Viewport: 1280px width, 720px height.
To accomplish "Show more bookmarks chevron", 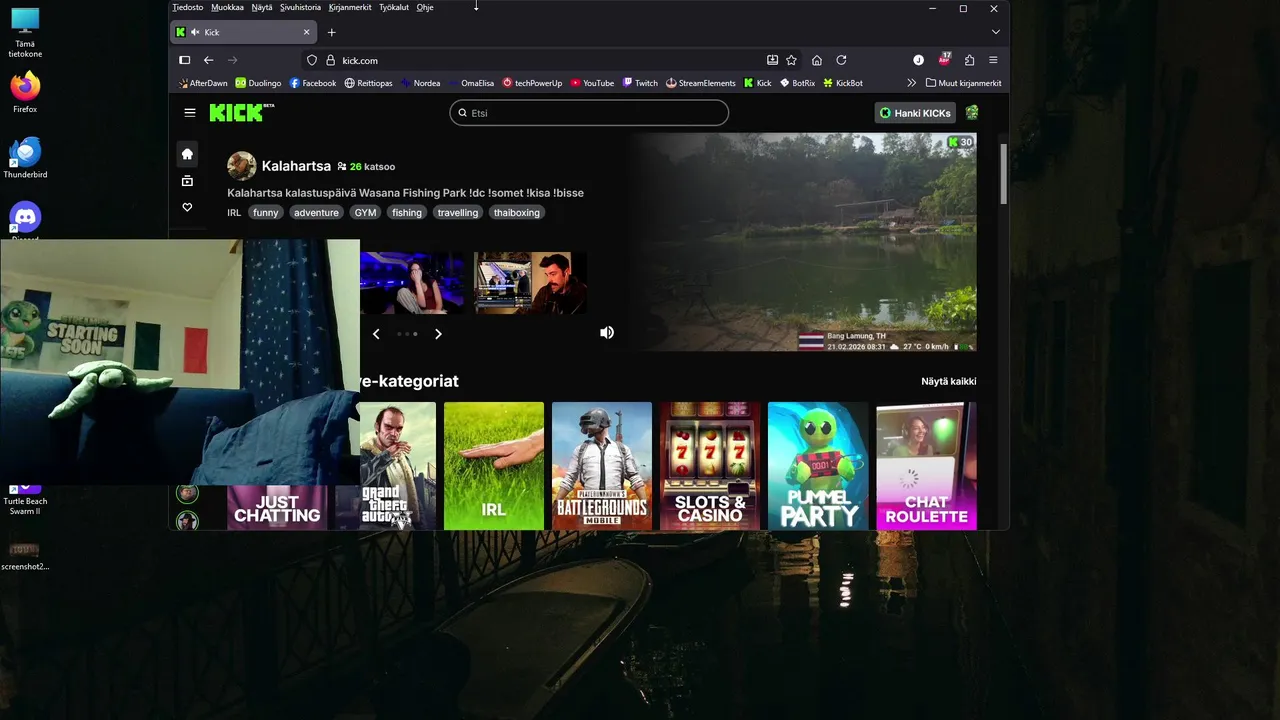I will click(911, 83).
